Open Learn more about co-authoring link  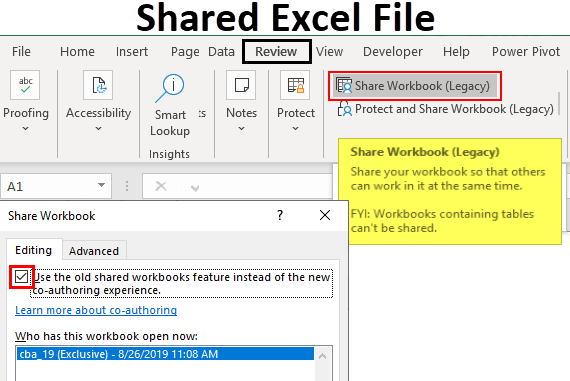point(96,310)
